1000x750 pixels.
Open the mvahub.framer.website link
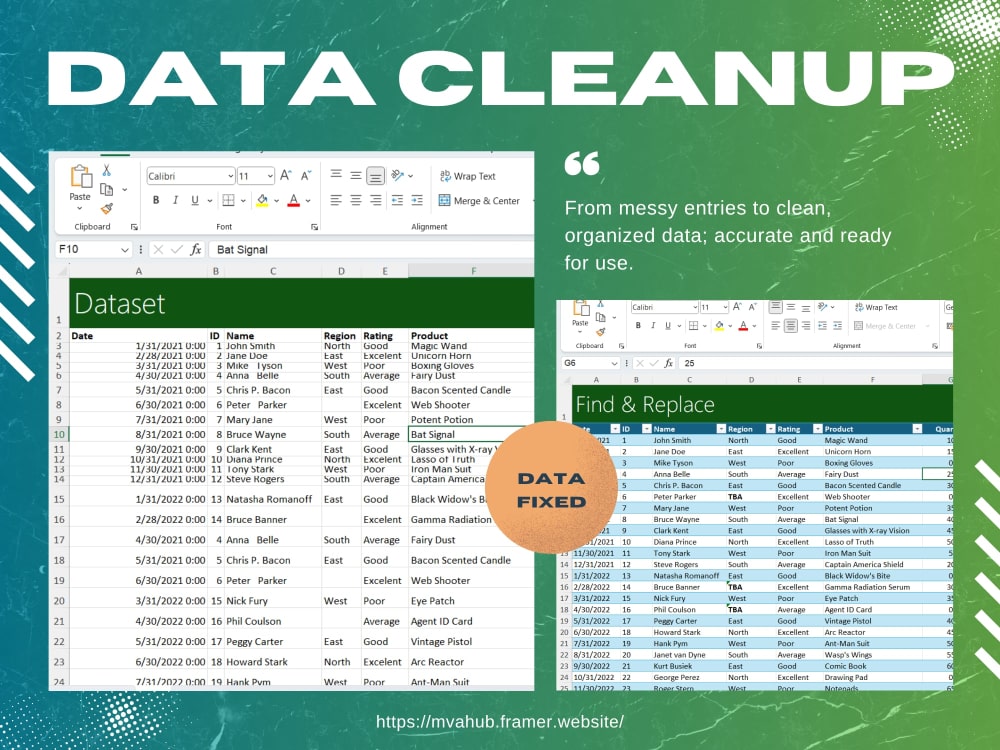click(500, 722)
